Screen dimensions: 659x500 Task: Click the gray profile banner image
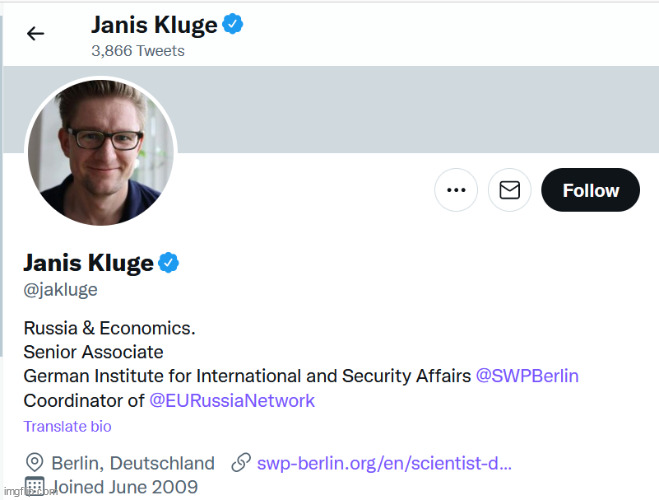pyautogui.click(x=420, y=108)
